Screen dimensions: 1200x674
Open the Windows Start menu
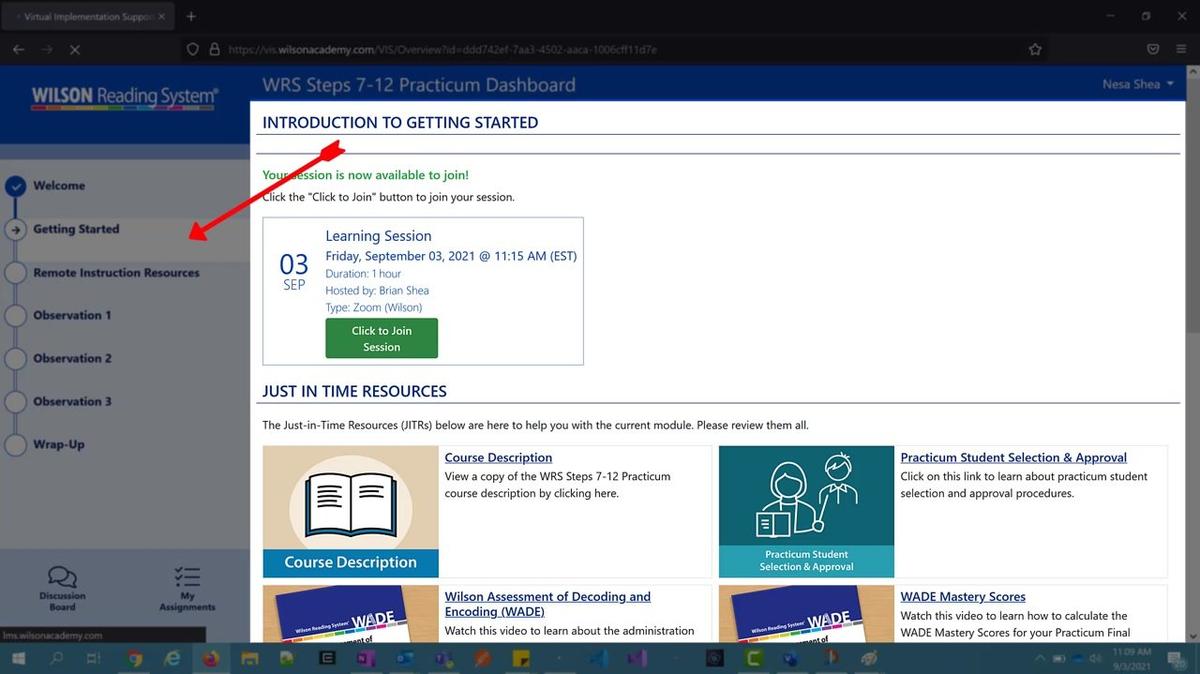pos(19,658)
